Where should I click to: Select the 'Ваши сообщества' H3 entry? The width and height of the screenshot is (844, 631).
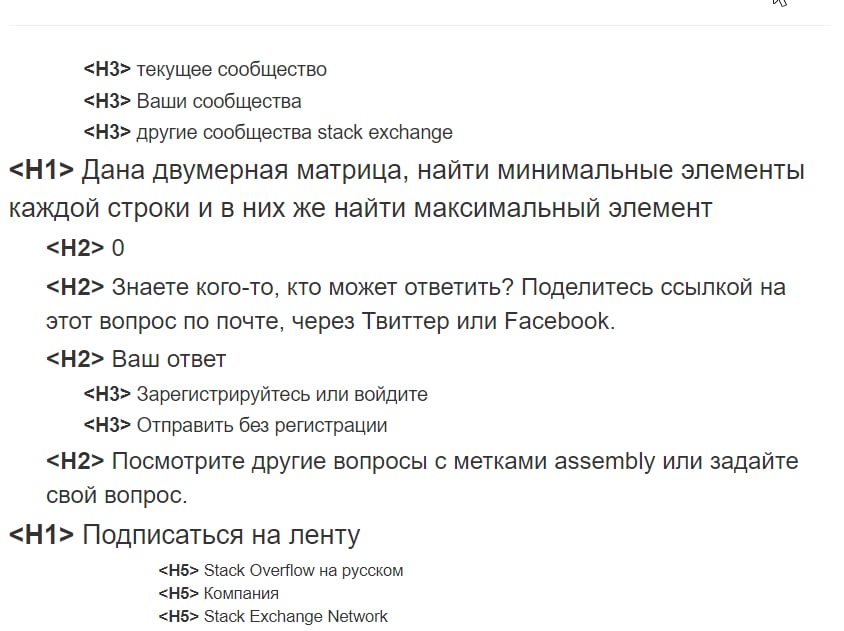click(218, 101)
